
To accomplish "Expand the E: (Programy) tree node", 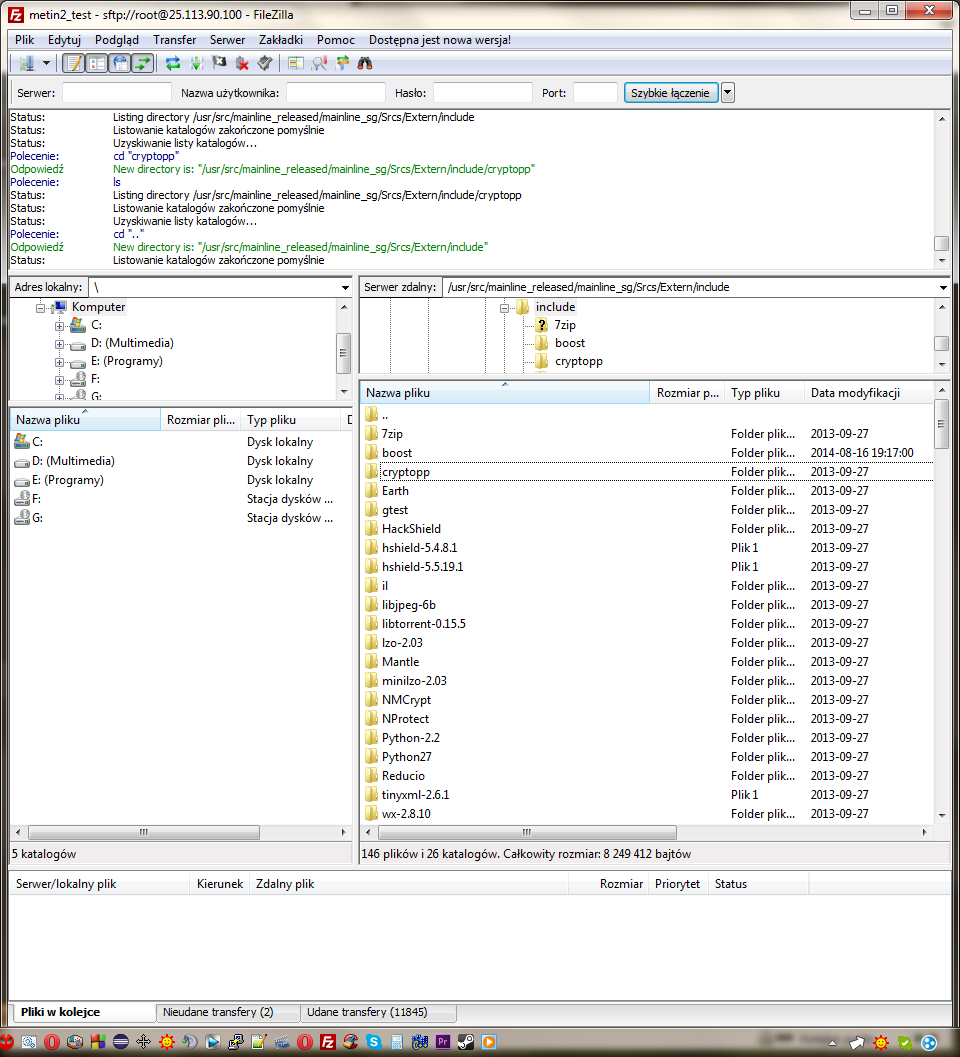I will pyautogui.click(x=59, y=363).
